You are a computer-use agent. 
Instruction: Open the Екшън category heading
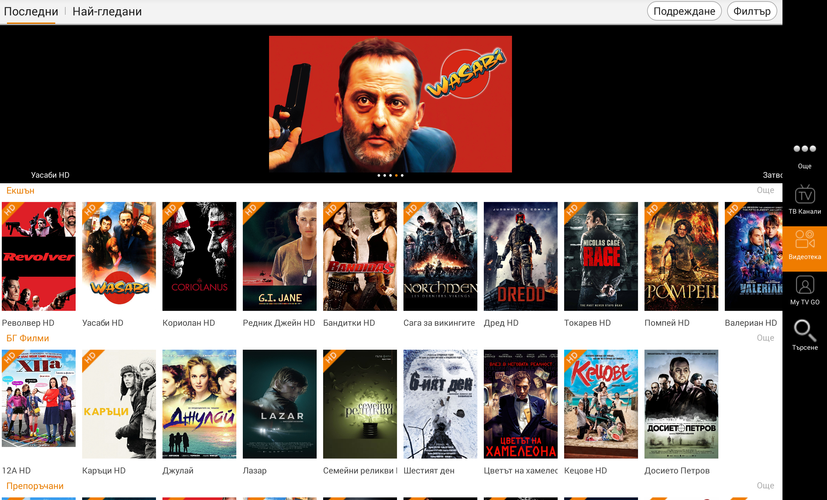20,190
